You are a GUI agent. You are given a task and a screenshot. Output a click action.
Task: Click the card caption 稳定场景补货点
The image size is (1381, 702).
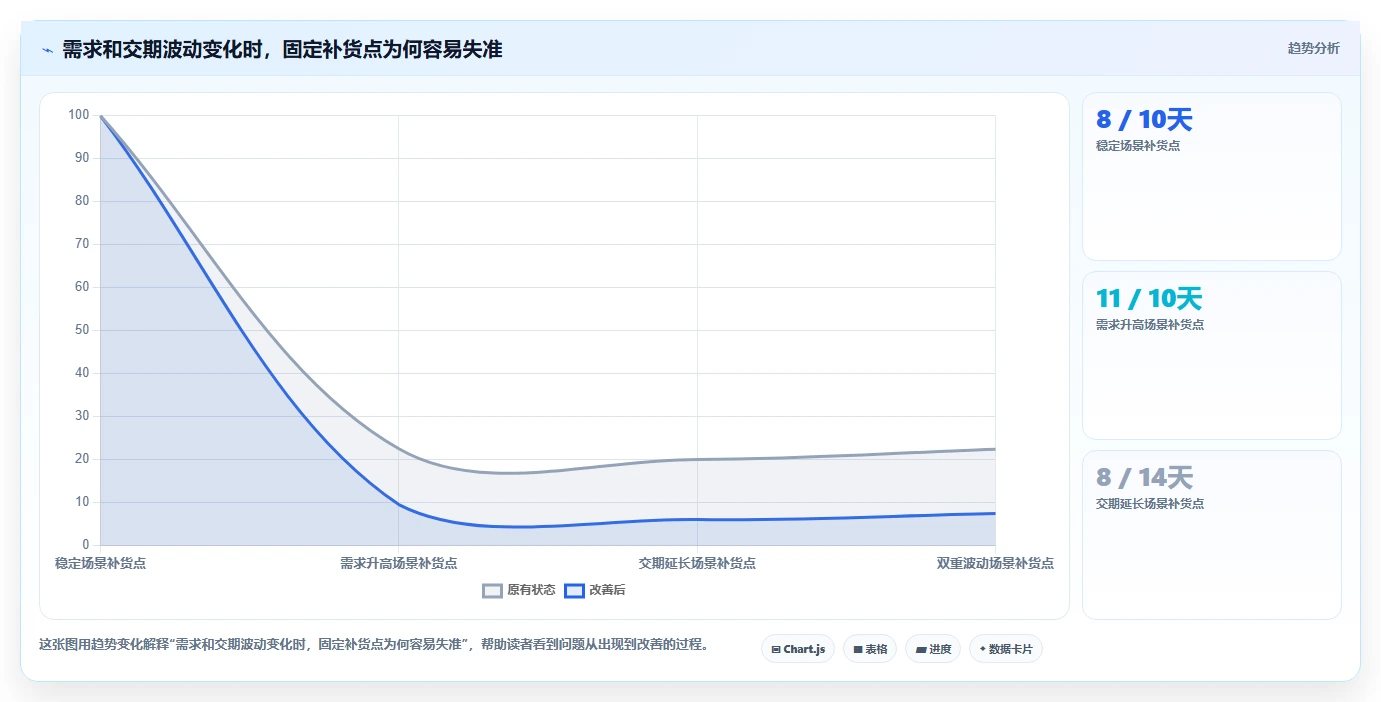tap(1138, 146)
